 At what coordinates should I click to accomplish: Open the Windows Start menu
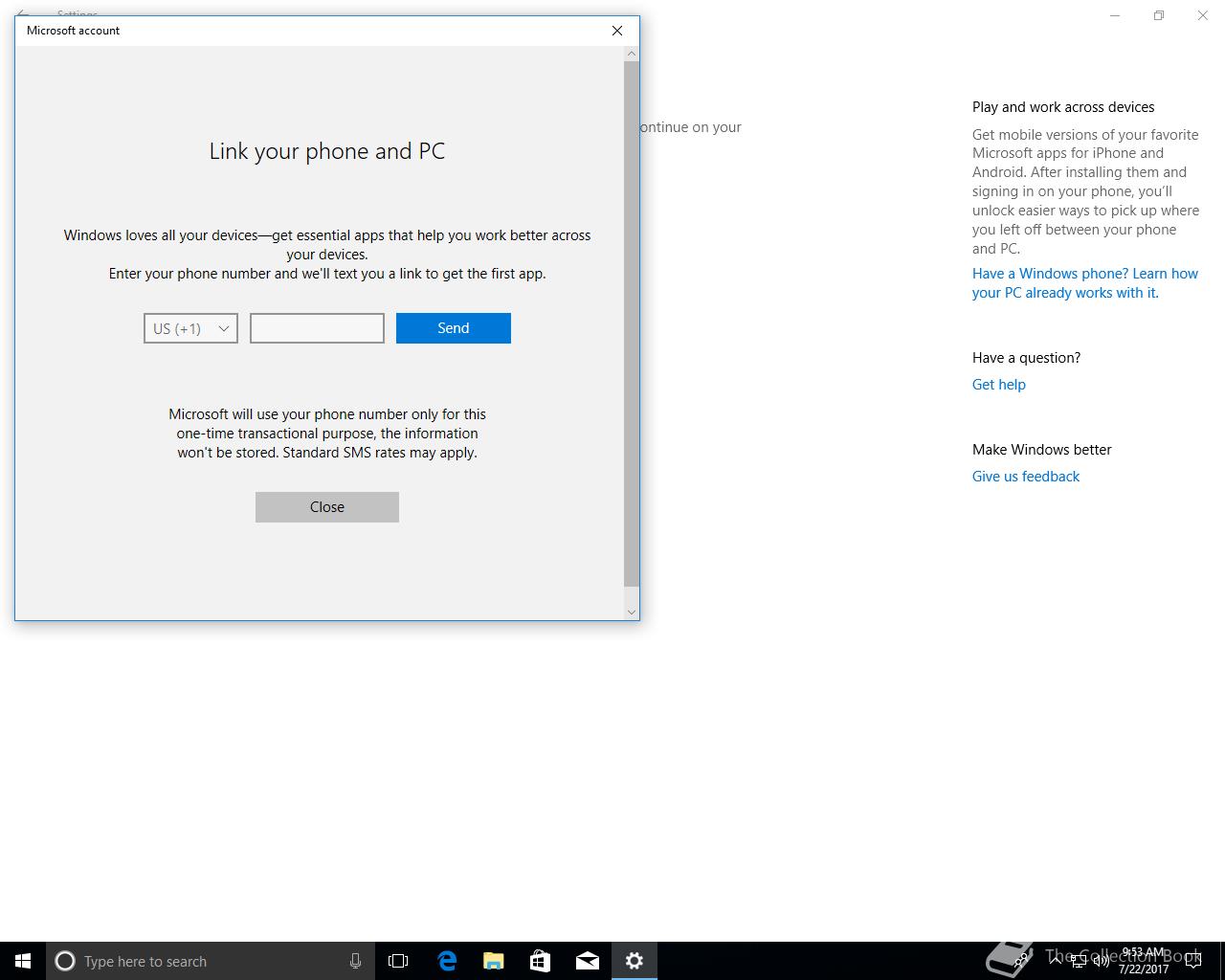(23, 961)
